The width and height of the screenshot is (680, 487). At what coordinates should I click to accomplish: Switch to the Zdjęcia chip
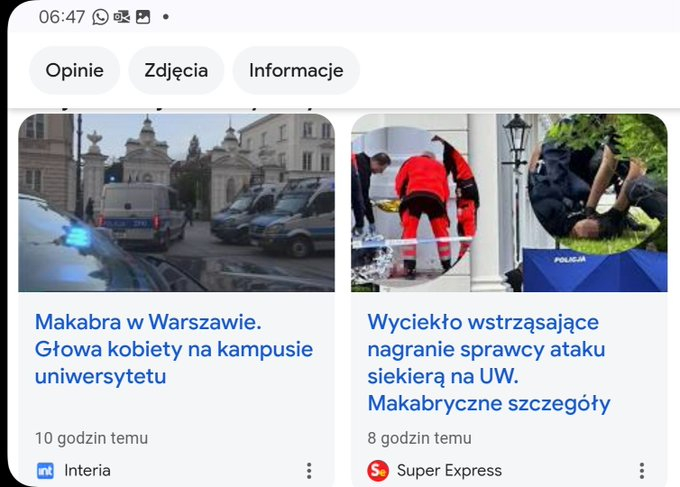pyautogui.click(x=176, y=70)
